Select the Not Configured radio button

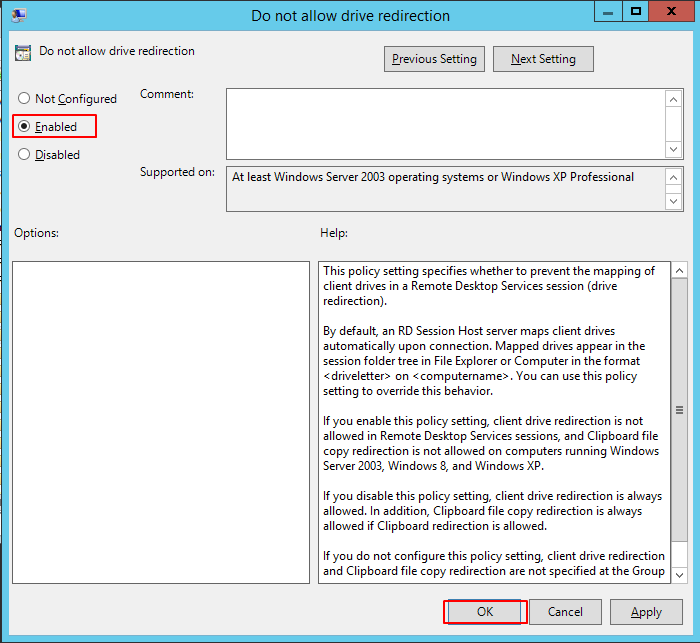point(24,98)
